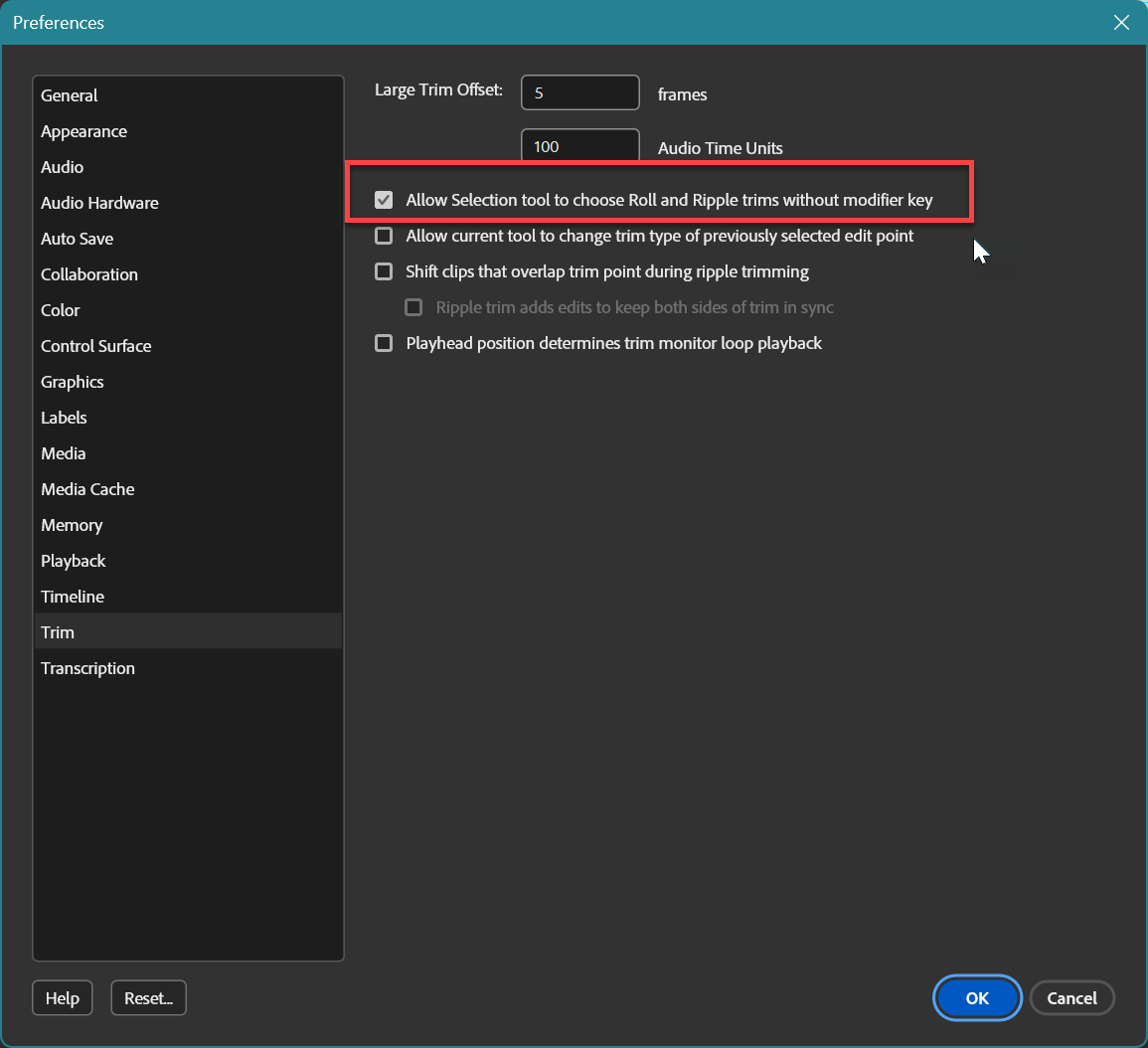
Task: Open Audio Hardware settings
Action: pyautogui.click(x=99, y=203)
